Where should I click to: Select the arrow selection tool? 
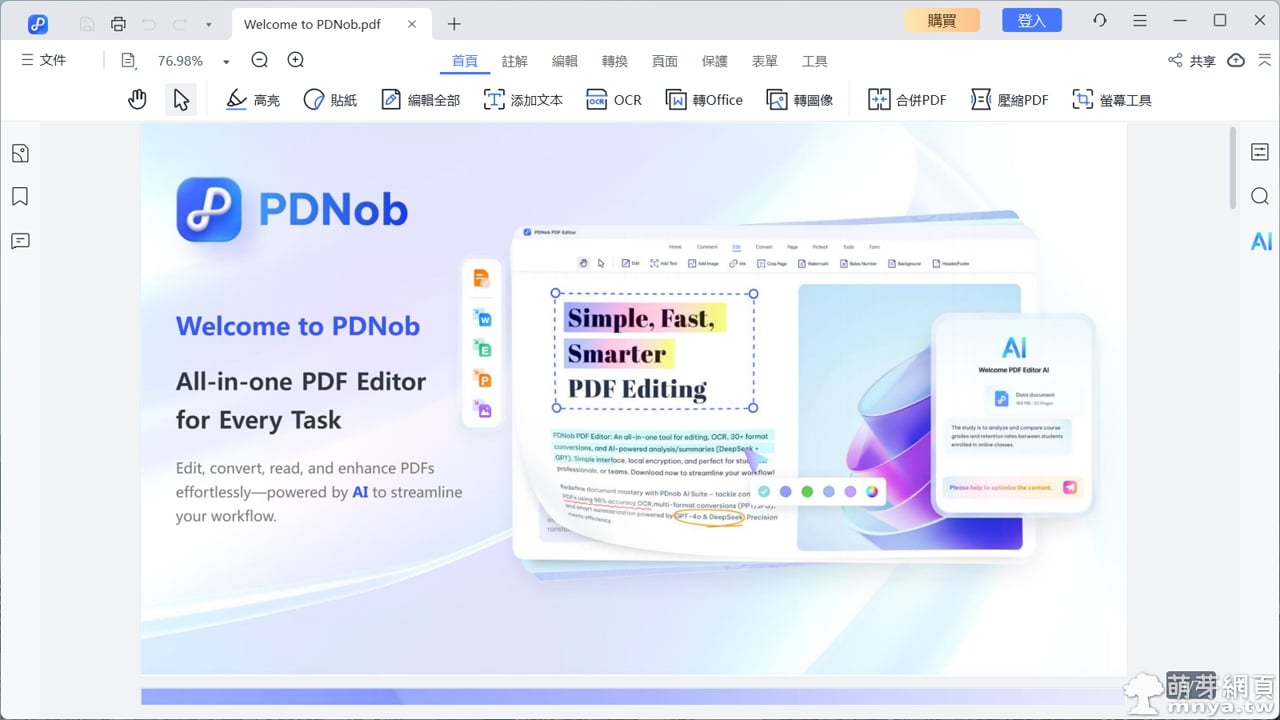coord(181,99)
